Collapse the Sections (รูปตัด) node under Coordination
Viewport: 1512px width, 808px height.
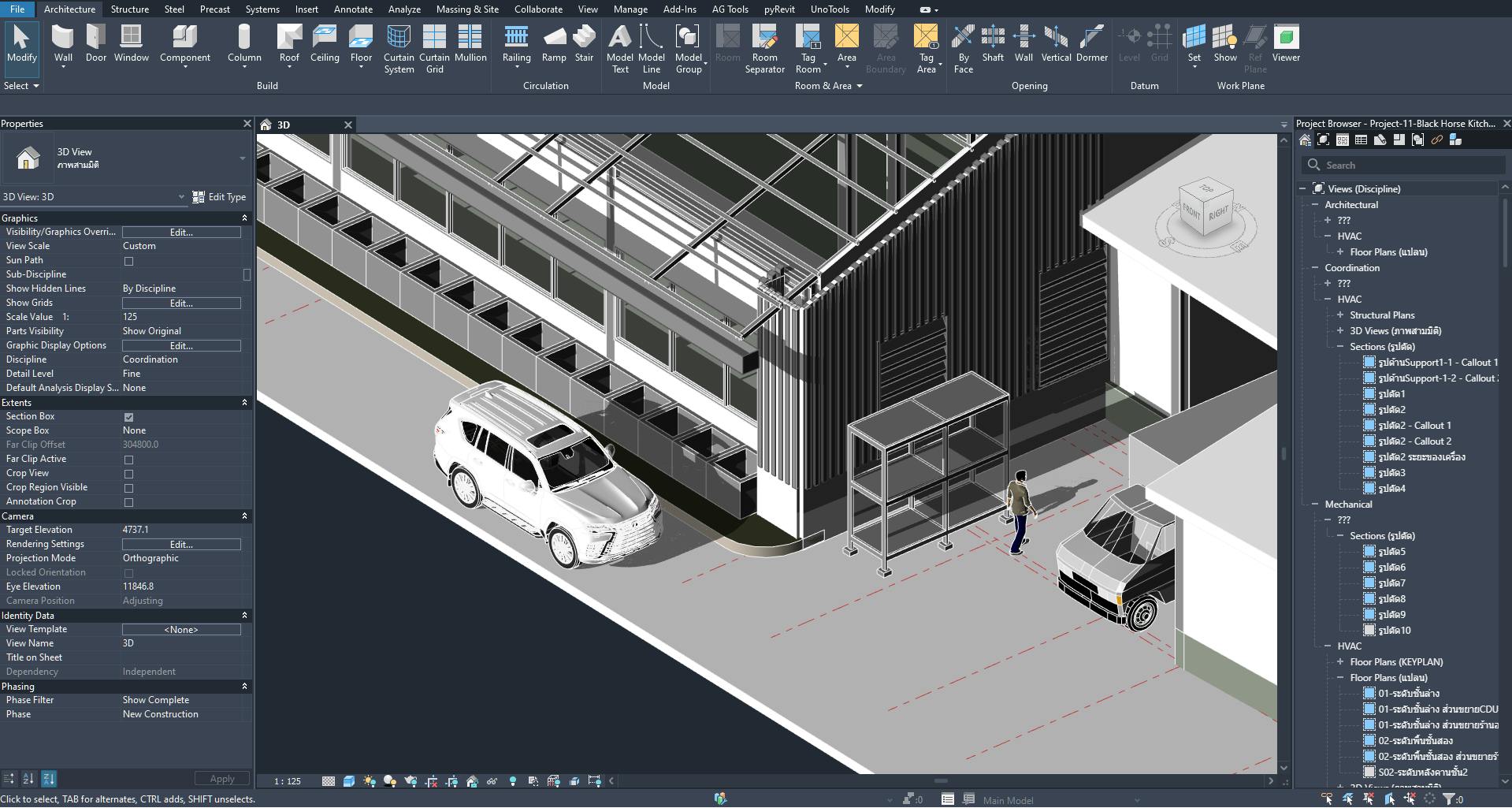[x=1340, y=347]
